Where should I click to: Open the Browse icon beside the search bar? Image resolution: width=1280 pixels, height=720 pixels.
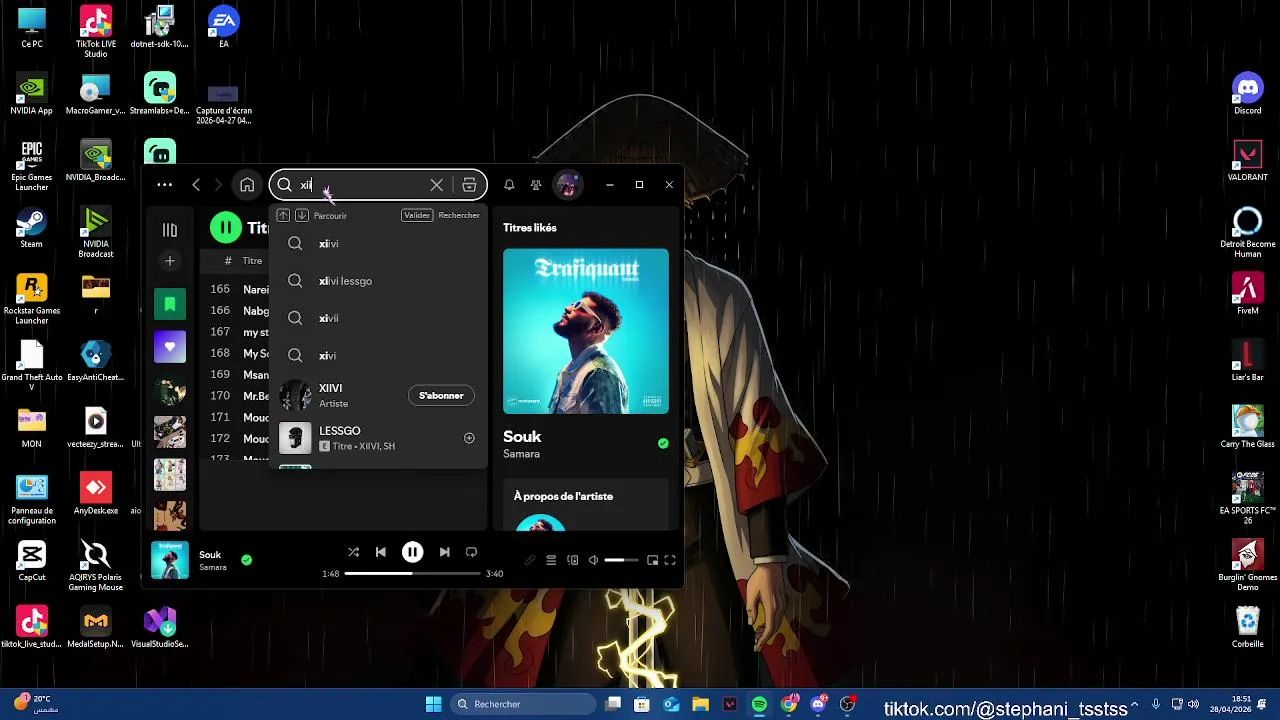[469, 185]
